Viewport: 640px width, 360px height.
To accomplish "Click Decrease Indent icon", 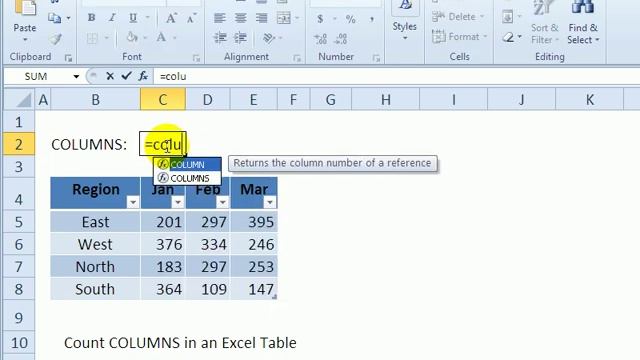I will pos(220,38).
